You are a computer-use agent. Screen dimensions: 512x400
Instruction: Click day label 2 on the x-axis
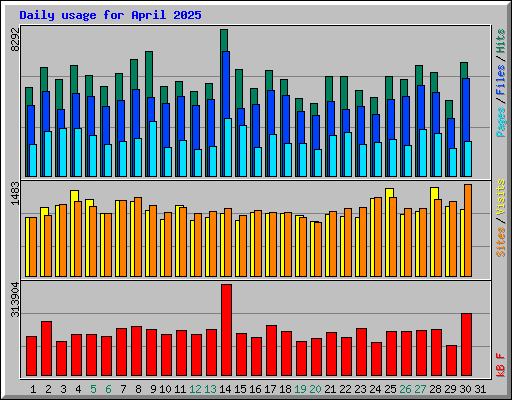click(48, 389)
